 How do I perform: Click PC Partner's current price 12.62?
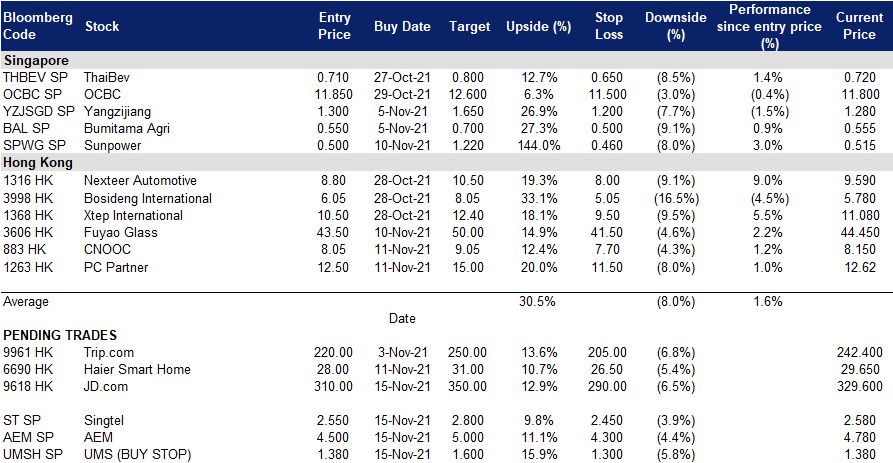860,267
